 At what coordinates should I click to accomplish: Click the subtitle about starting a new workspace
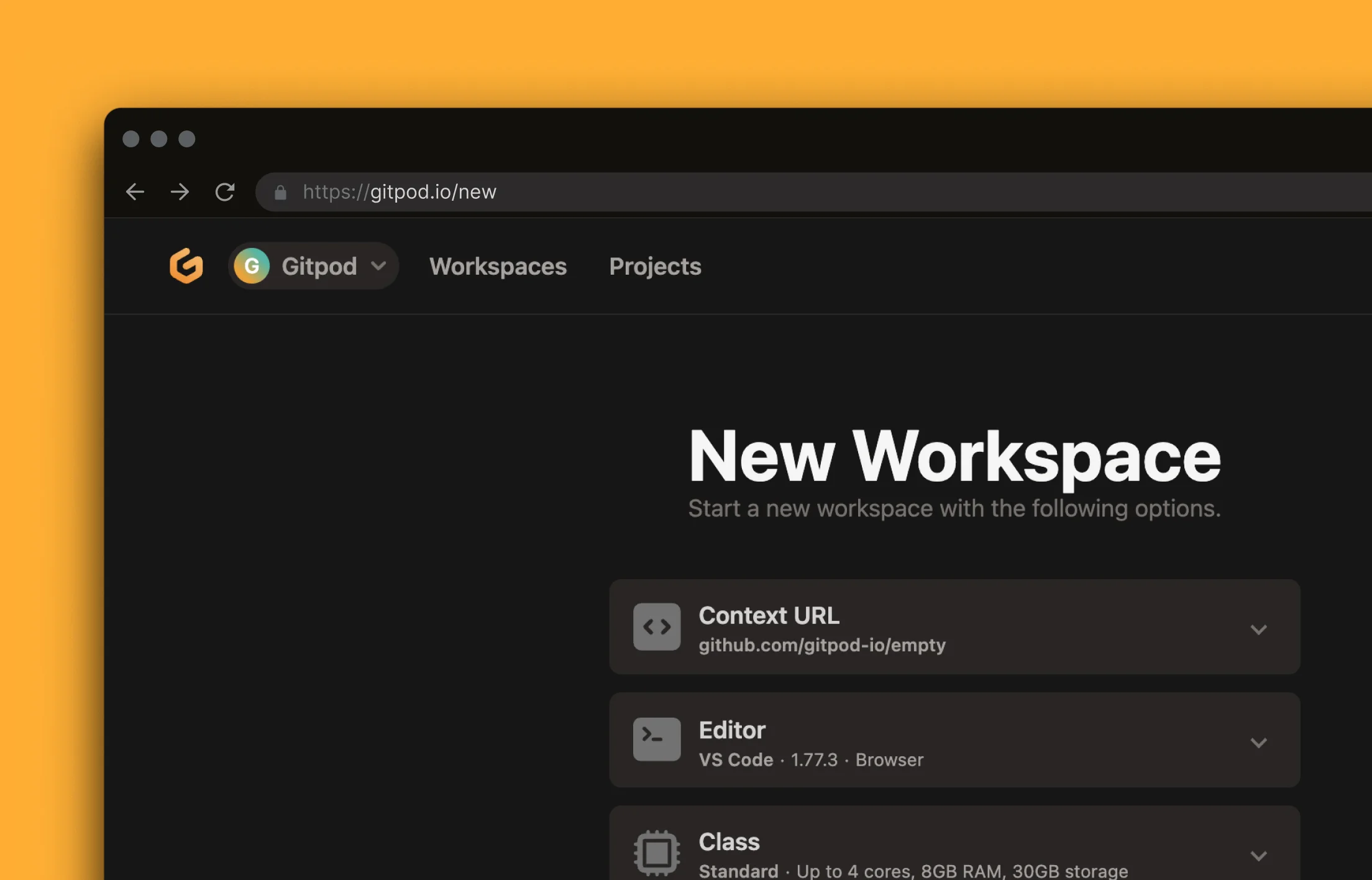954,508
